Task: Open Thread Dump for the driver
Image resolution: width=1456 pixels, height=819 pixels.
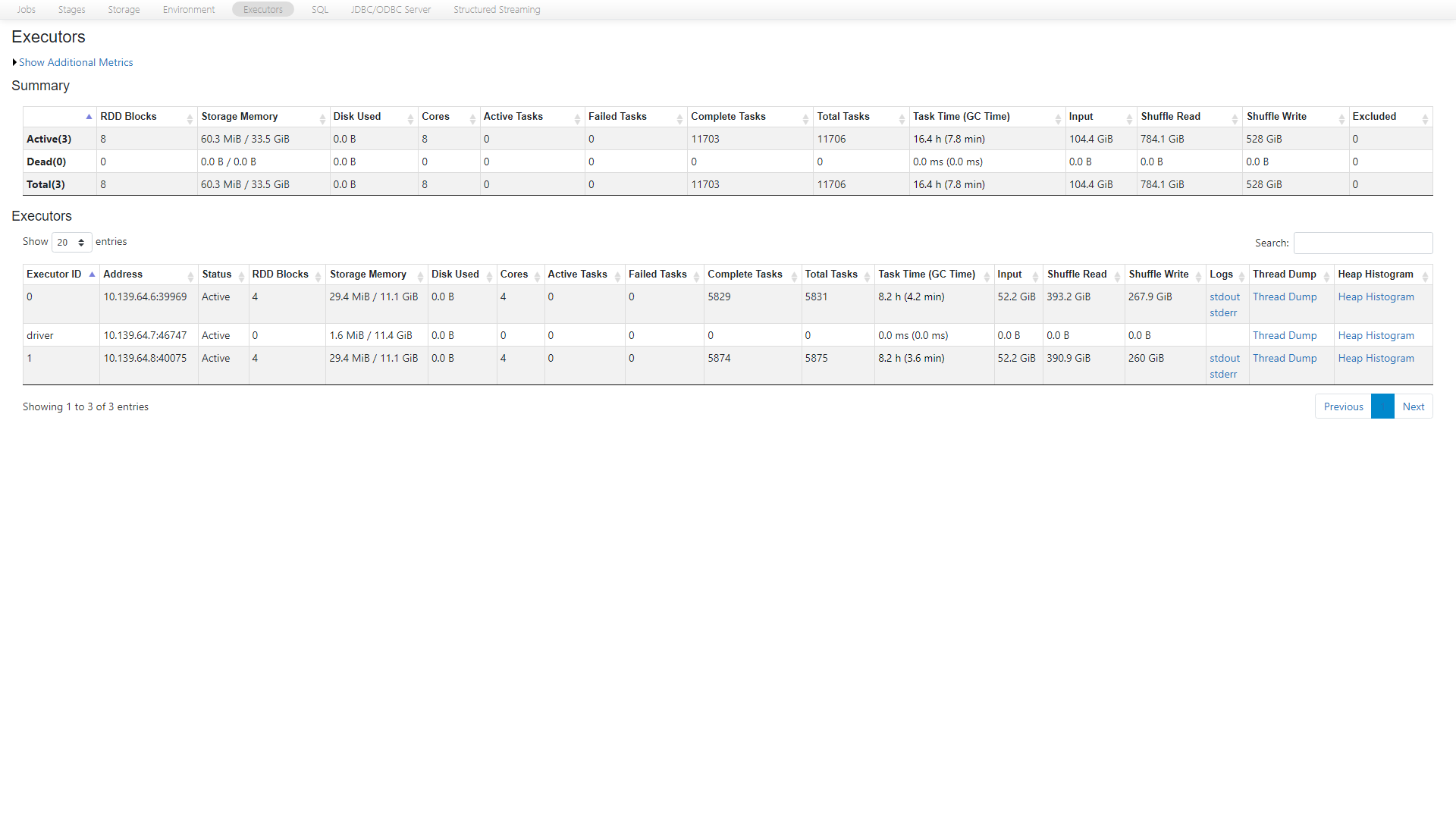Action: (x=1285, y=335)
